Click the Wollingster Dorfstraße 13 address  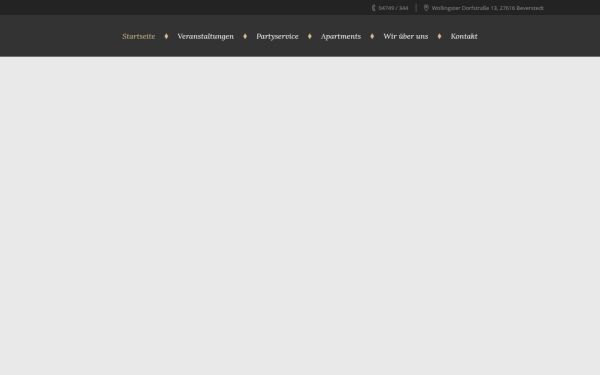(x=488, y=8)
